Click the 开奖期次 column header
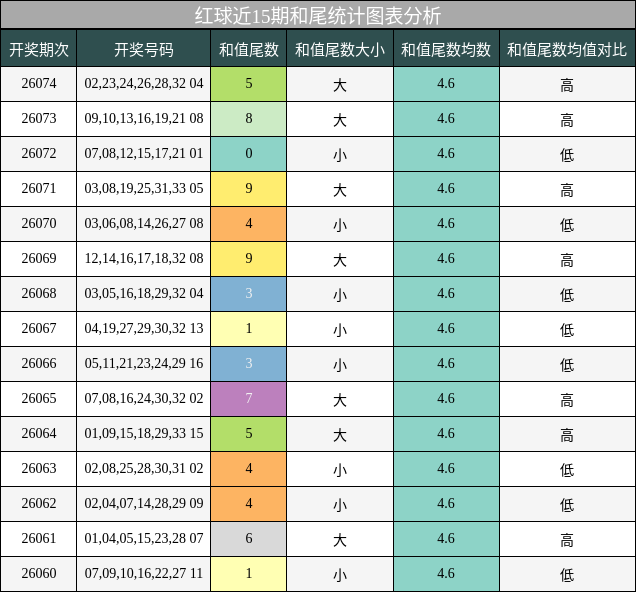The image size is (636, 592). pyautogui.click(x=39, y=49)
